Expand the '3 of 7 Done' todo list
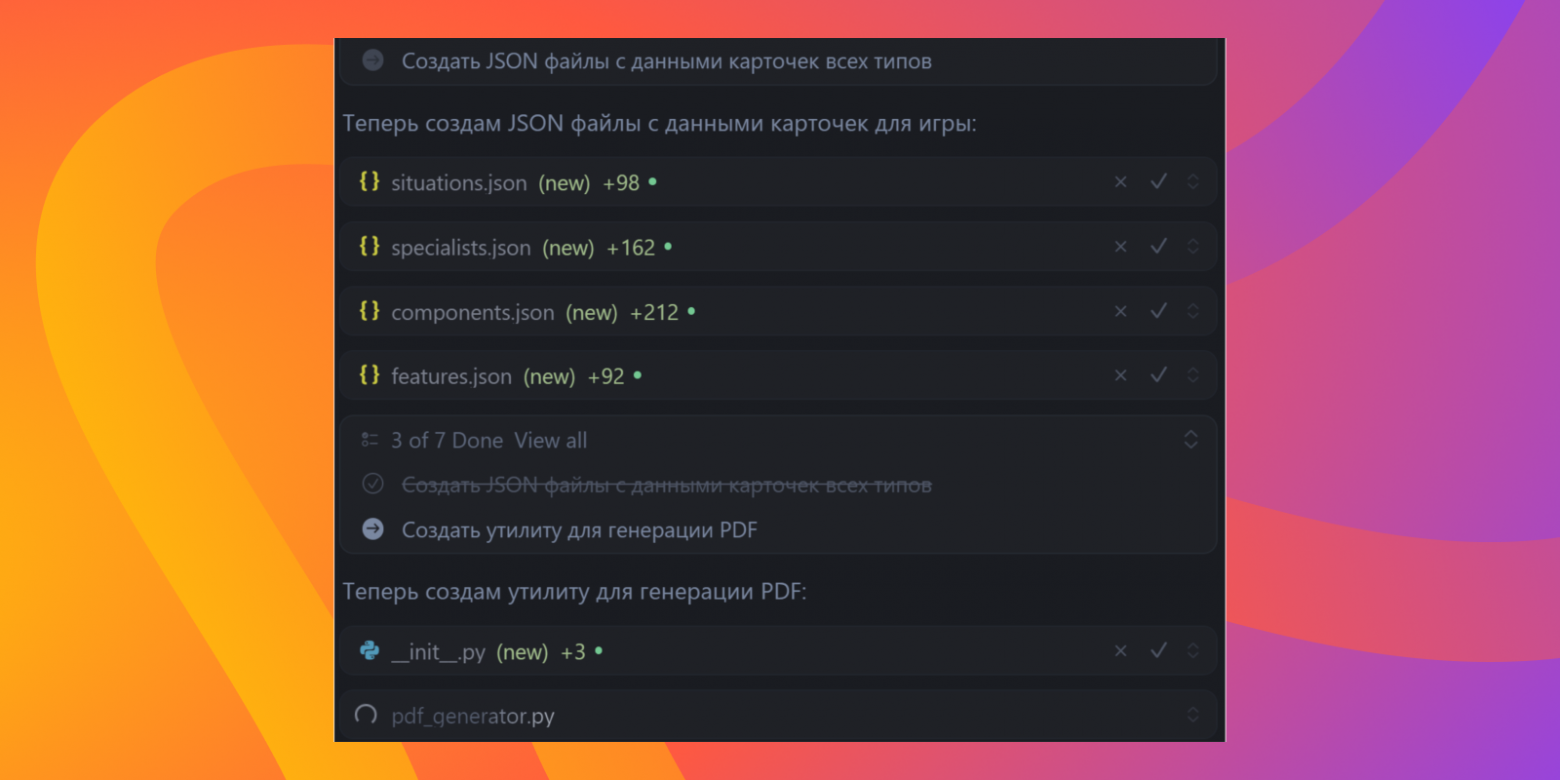 coord(1191,440)
